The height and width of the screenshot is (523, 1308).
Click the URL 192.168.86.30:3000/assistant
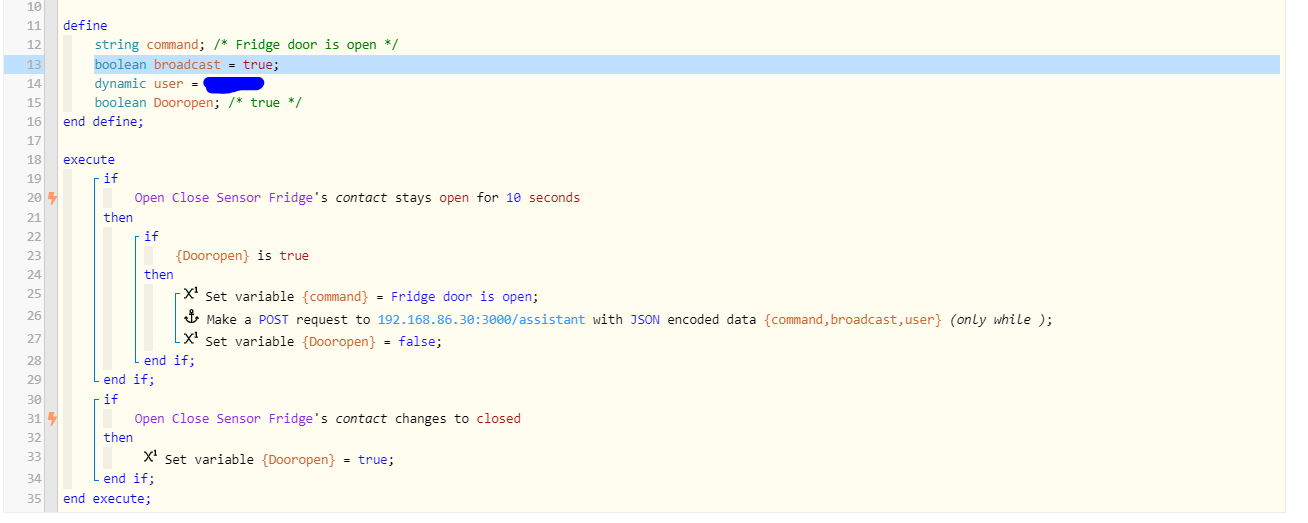point(482,320)
